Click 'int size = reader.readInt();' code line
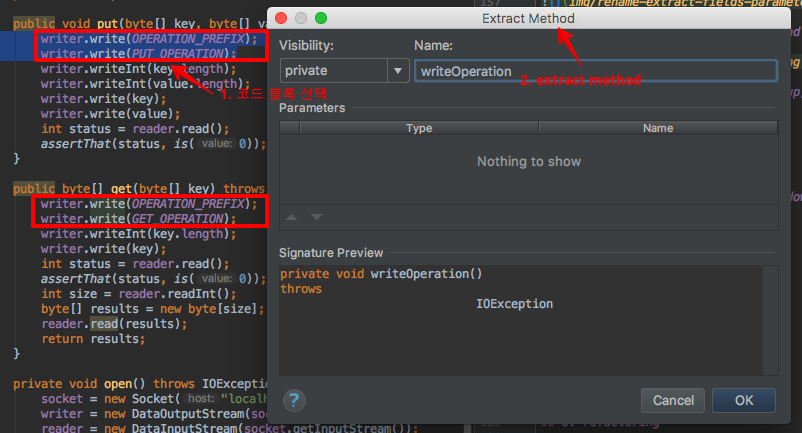The image size is (802, 433). 139,294
